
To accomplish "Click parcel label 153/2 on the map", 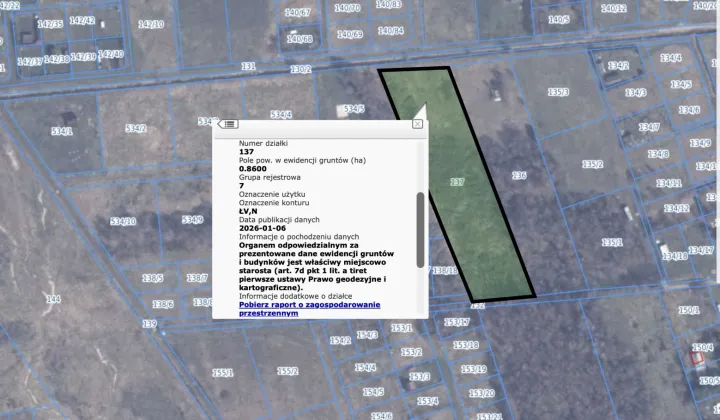I will click(411, 352).
